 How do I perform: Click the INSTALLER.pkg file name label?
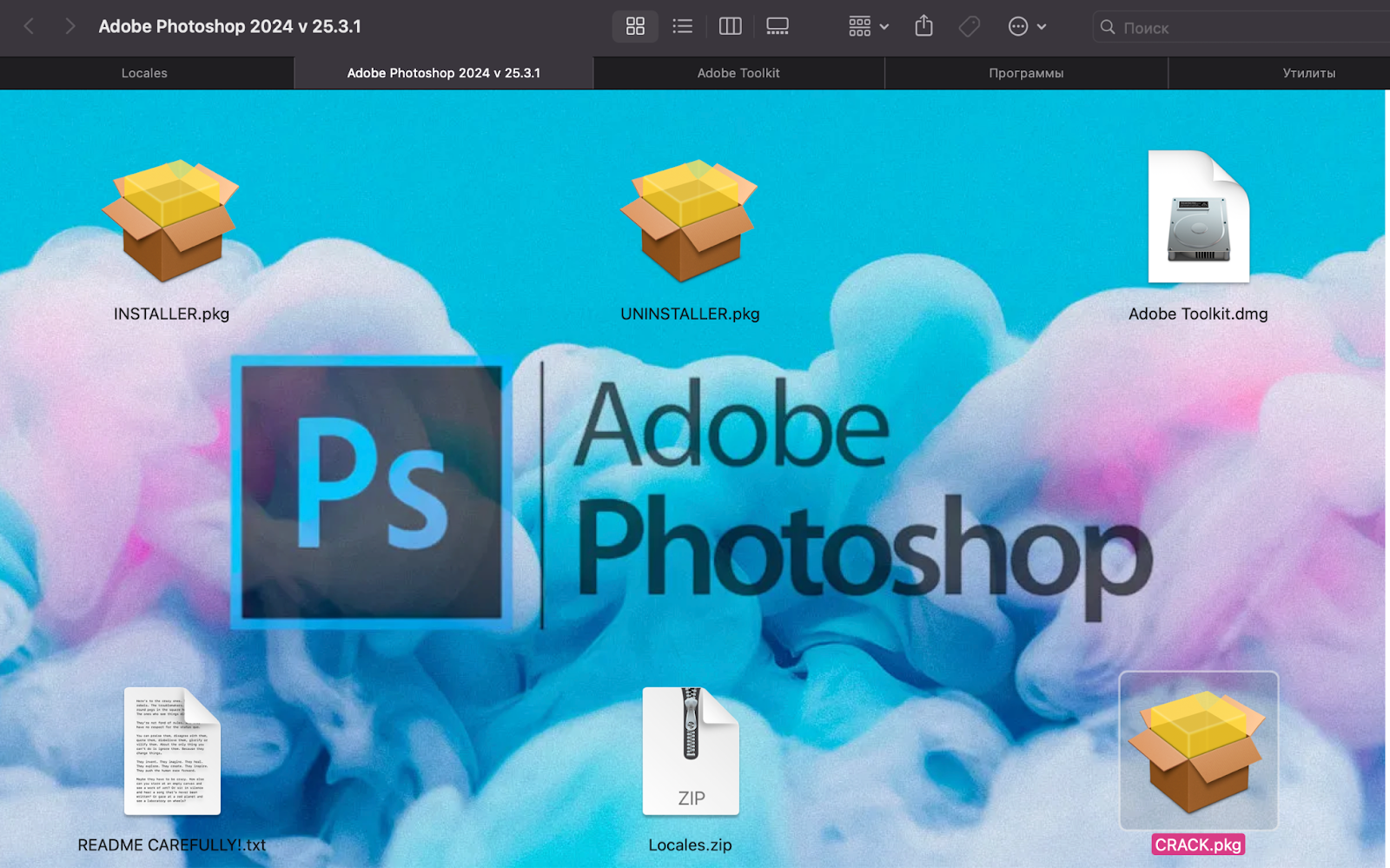(x=171, y=314)
